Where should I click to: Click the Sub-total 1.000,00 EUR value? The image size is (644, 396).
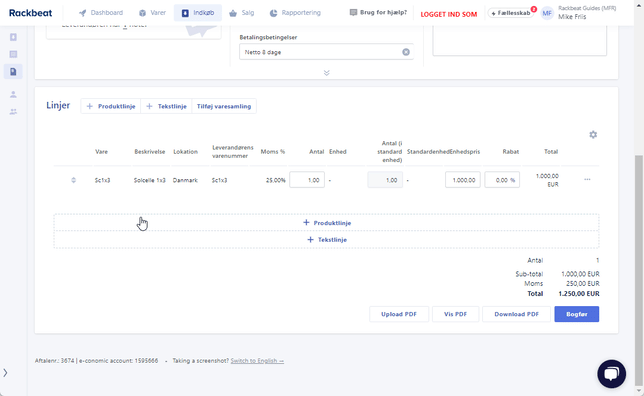(x=580, y=274)
